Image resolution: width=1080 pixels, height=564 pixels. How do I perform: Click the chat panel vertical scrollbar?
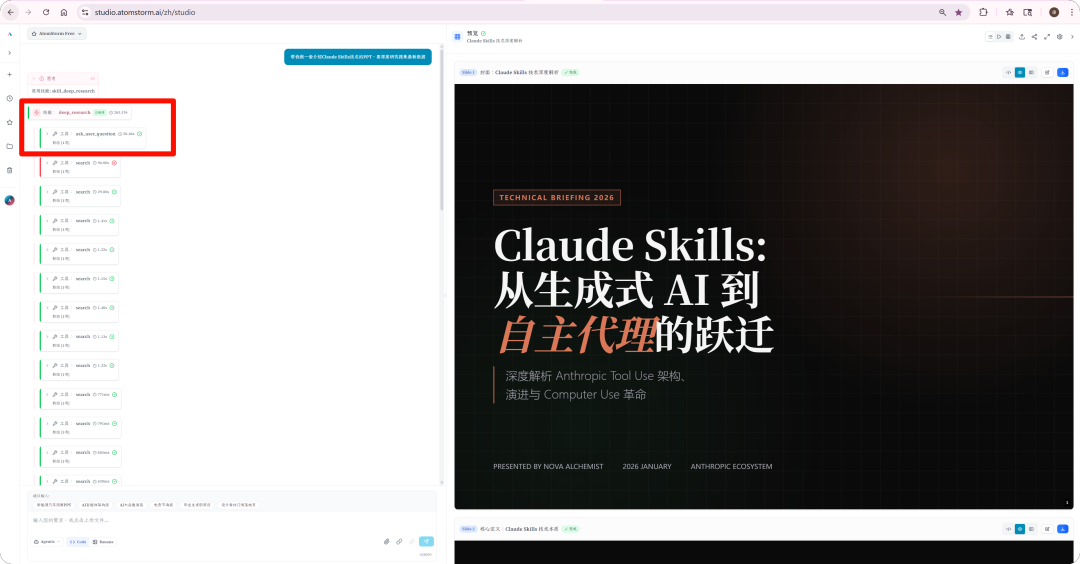[442, 131]
